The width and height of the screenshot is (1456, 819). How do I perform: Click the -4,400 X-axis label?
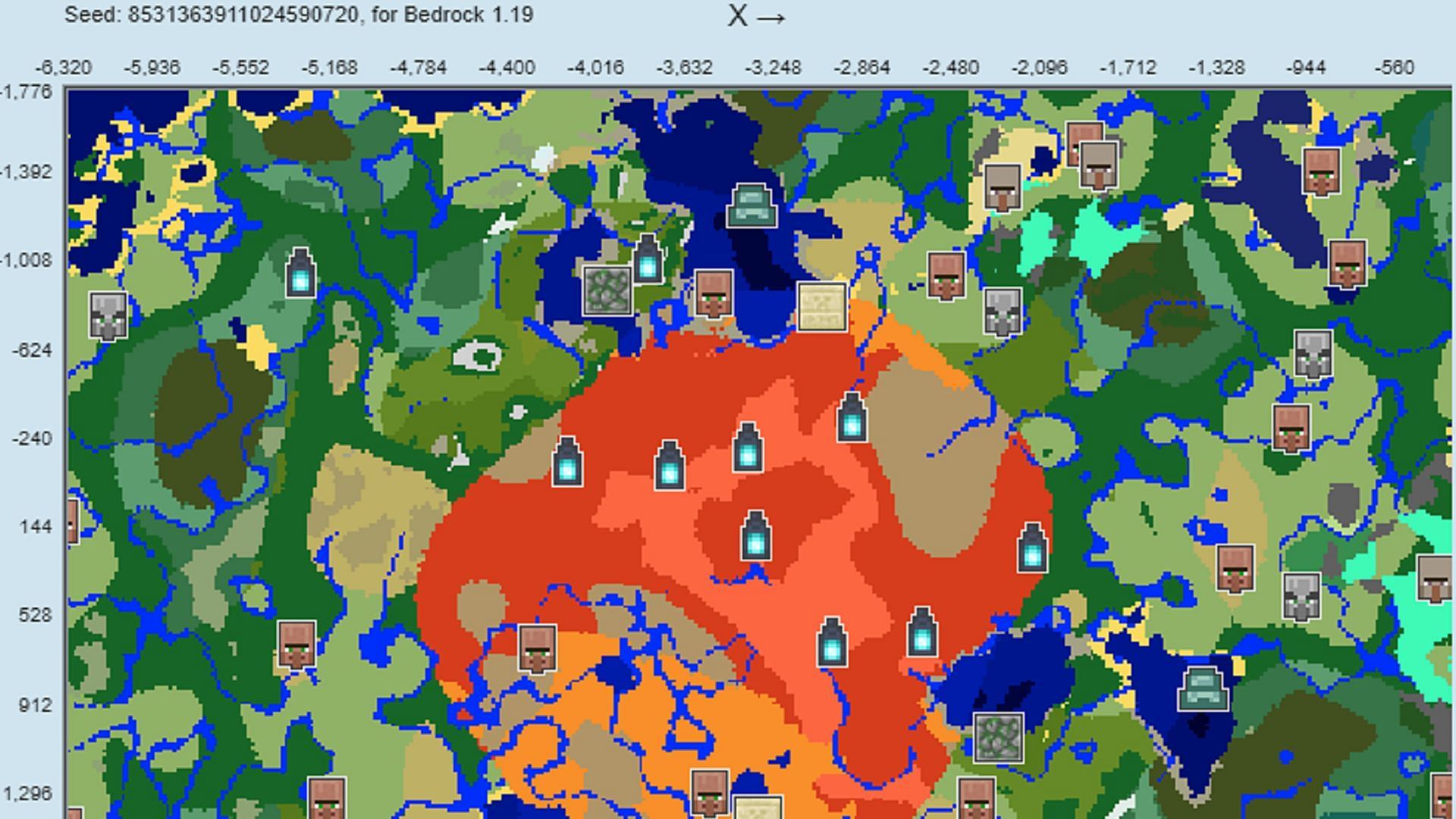click(x=507, y=67)
